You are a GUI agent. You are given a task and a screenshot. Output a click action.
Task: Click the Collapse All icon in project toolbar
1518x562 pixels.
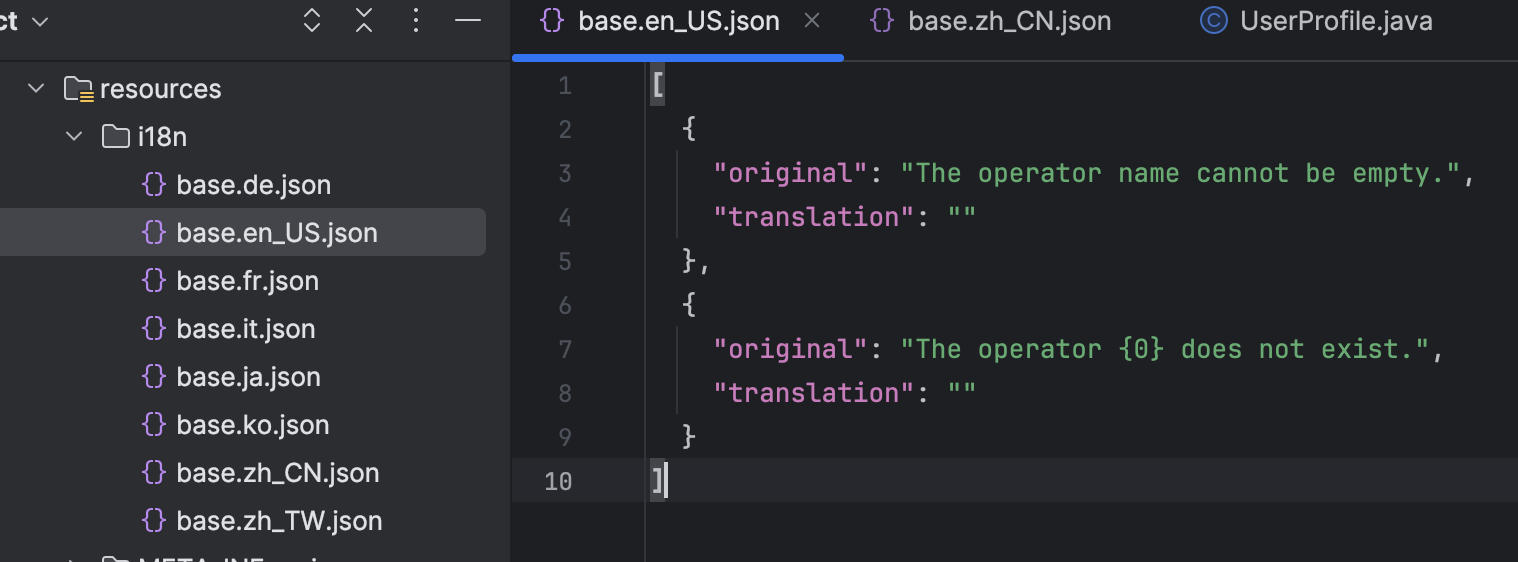[x=364, y=21]
